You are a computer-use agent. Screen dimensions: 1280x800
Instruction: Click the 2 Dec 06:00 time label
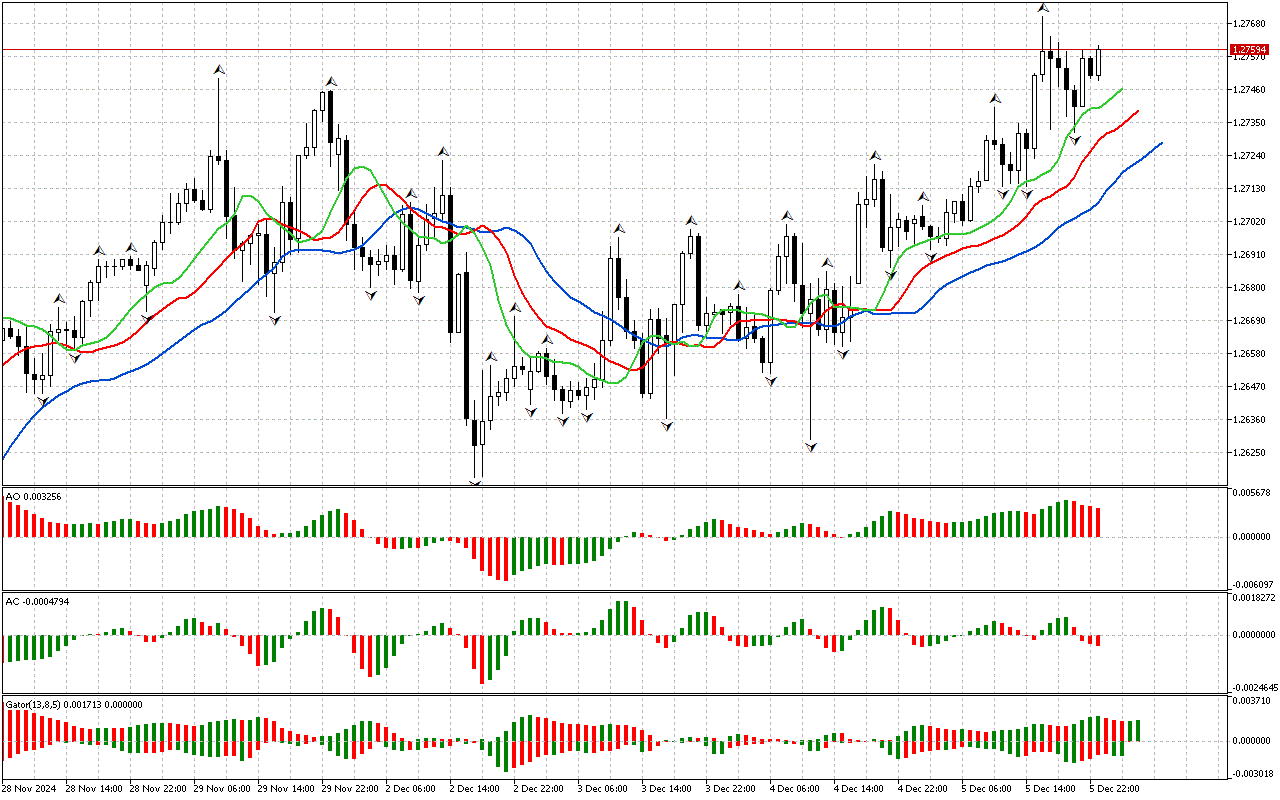411,789
